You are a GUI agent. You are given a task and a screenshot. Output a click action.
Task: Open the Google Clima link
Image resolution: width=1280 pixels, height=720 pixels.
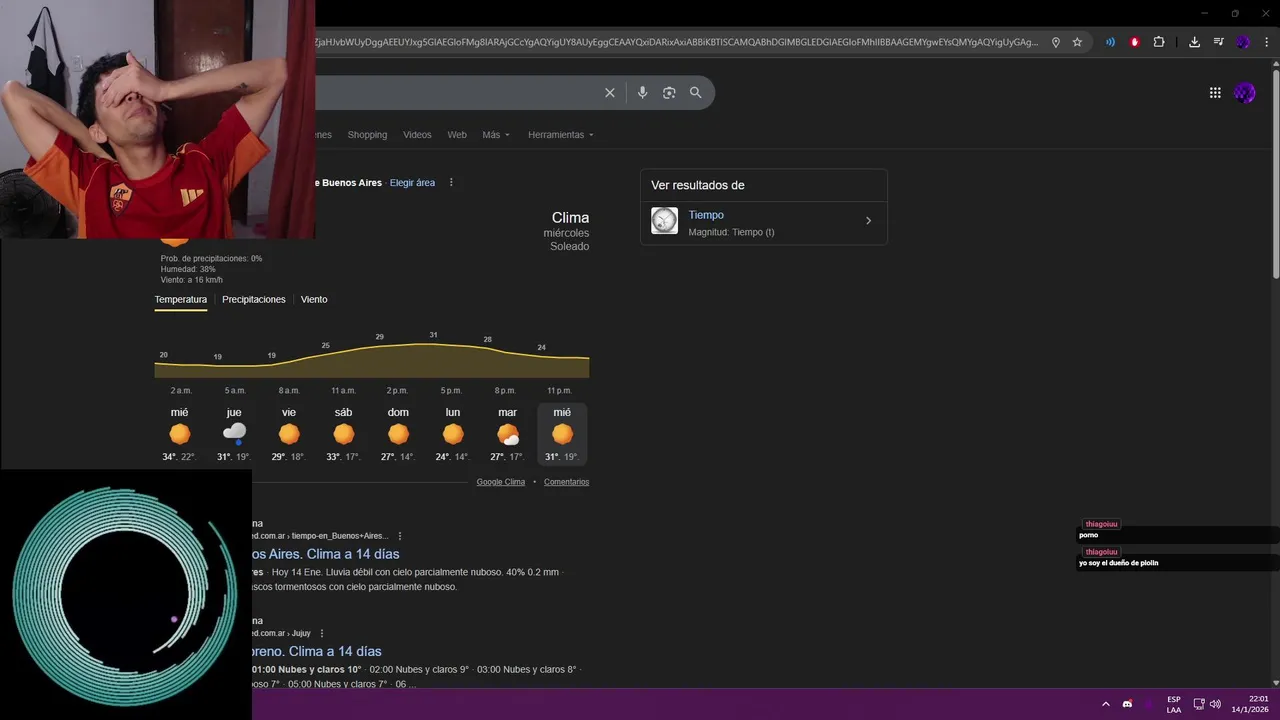tap(501, 482)
